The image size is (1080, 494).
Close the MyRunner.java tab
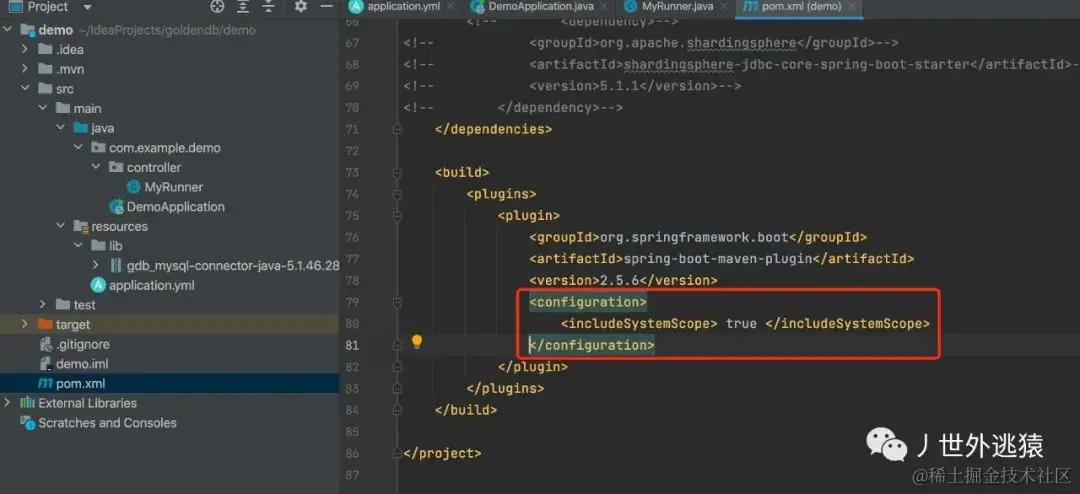(x=723, y=6)
